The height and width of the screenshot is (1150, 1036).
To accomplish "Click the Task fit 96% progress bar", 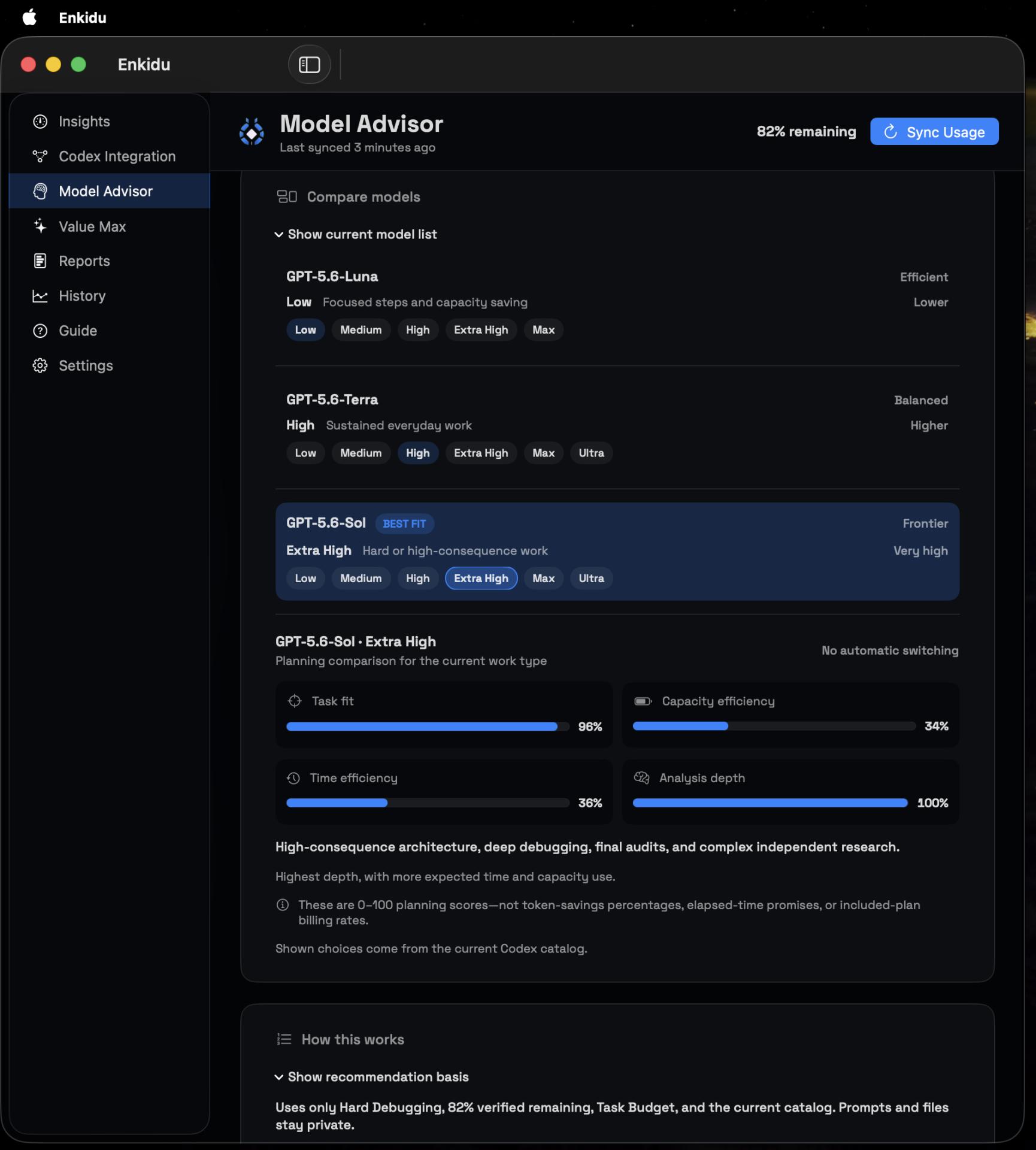I will point(428,727).
